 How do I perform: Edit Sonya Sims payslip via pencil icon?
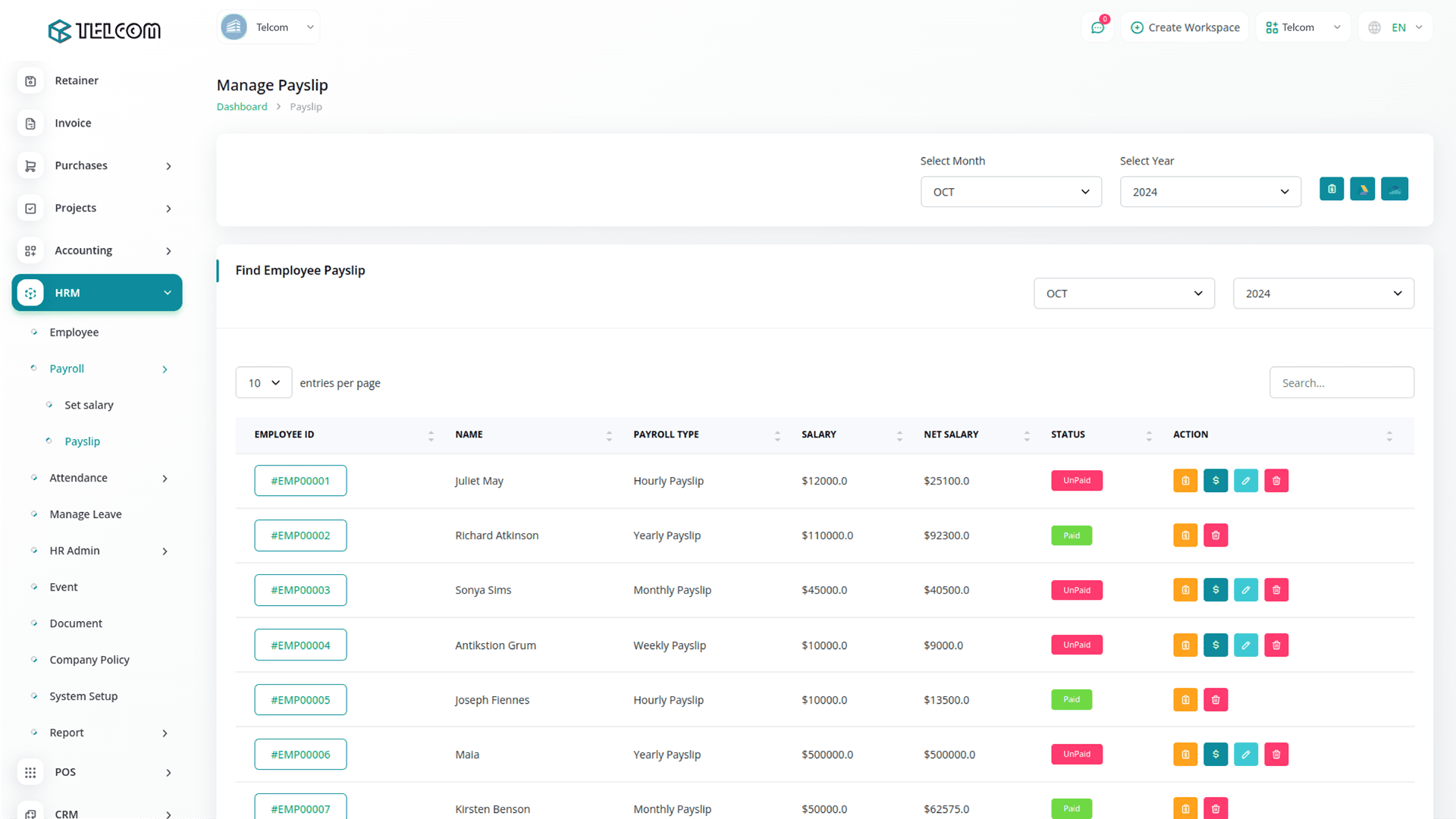coord(1246,590)
